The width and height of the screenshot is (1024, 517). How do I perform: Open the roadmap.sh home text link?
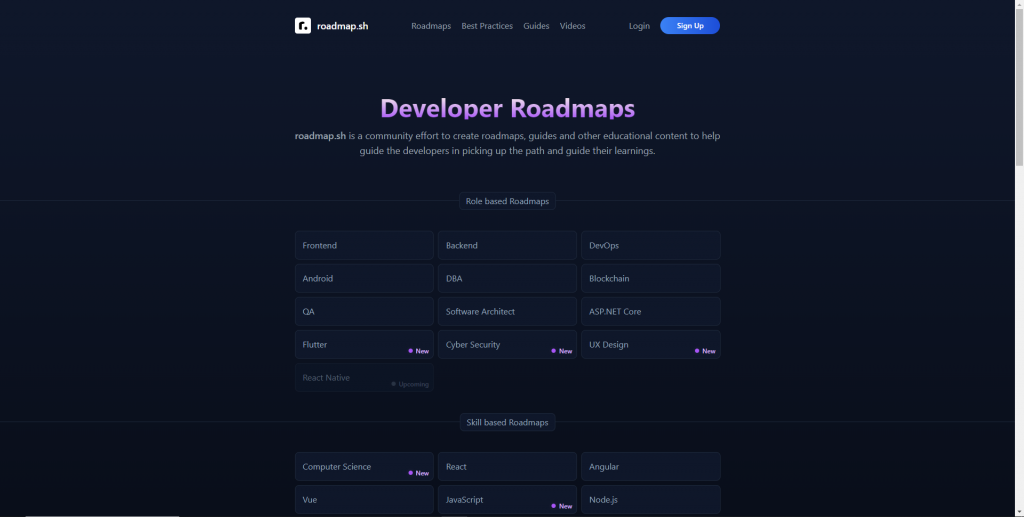click(342, 26)
